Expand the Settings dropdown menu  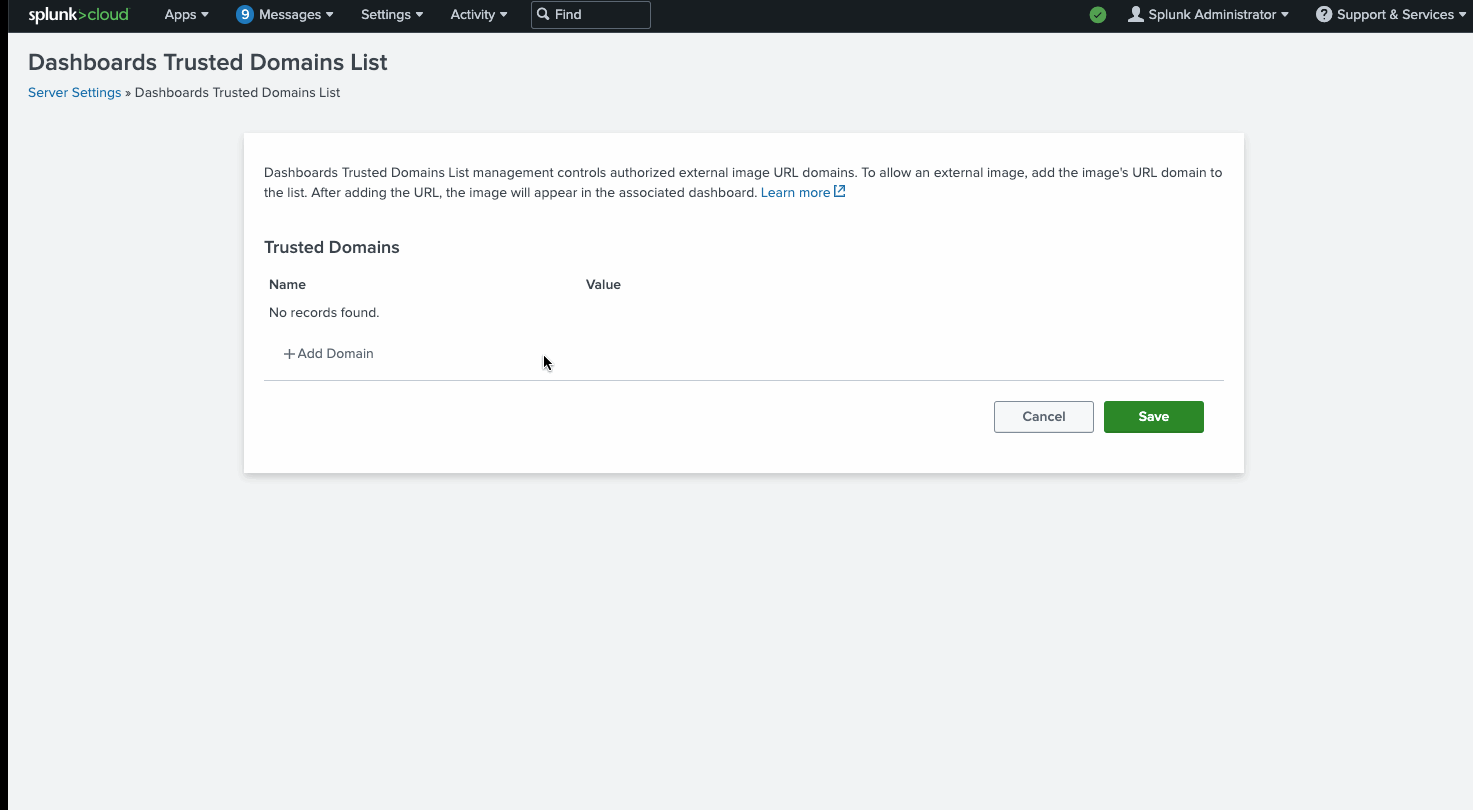[391, 15]
